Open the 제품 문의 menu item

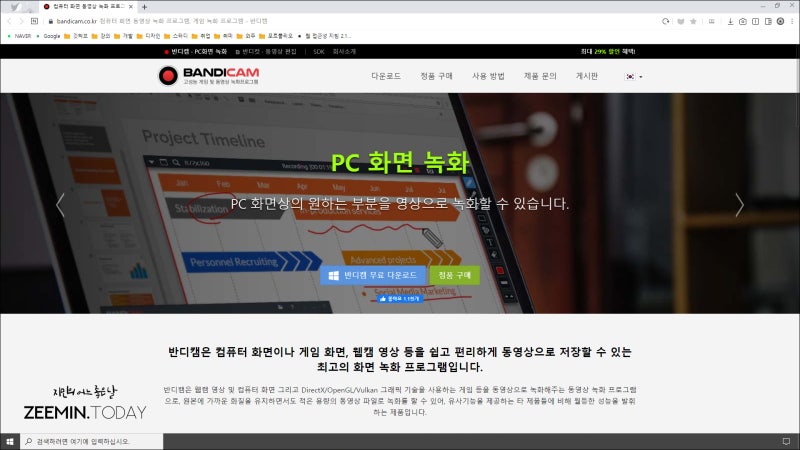tap(540, 76)
